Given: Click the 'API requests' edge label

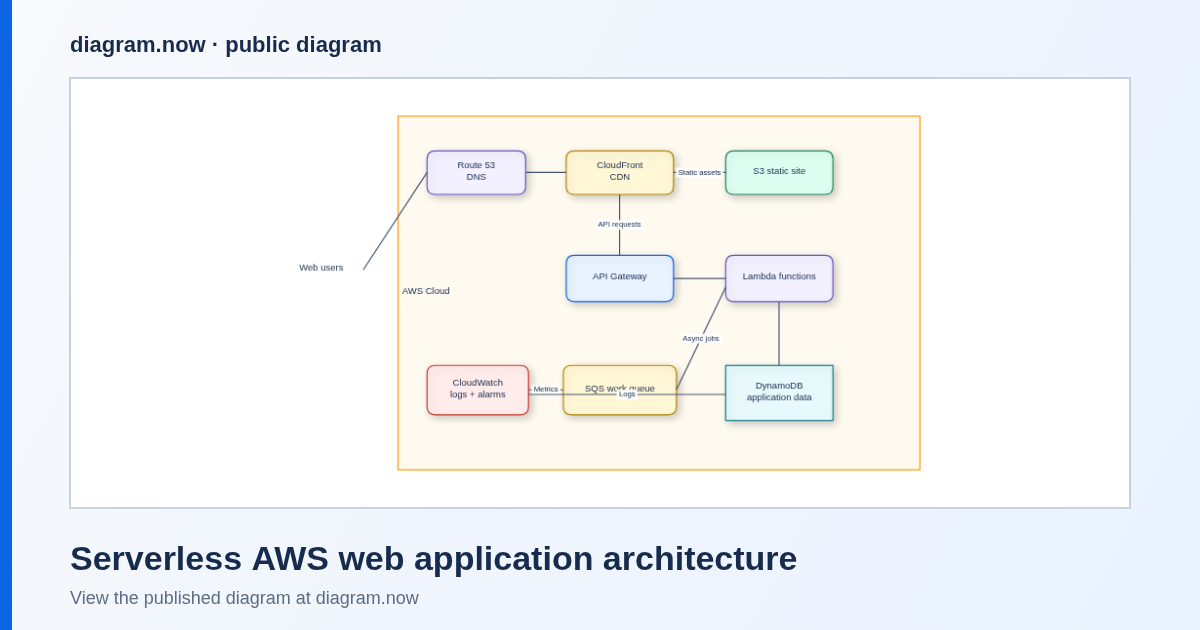Looking at the screenshot, I should 619,224.
